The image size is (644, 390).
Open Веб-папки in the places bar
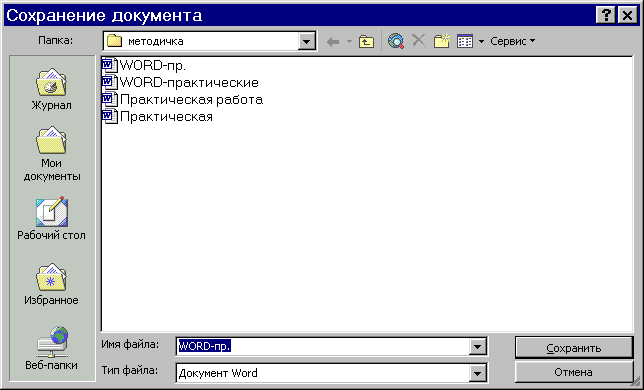[51, 348]
